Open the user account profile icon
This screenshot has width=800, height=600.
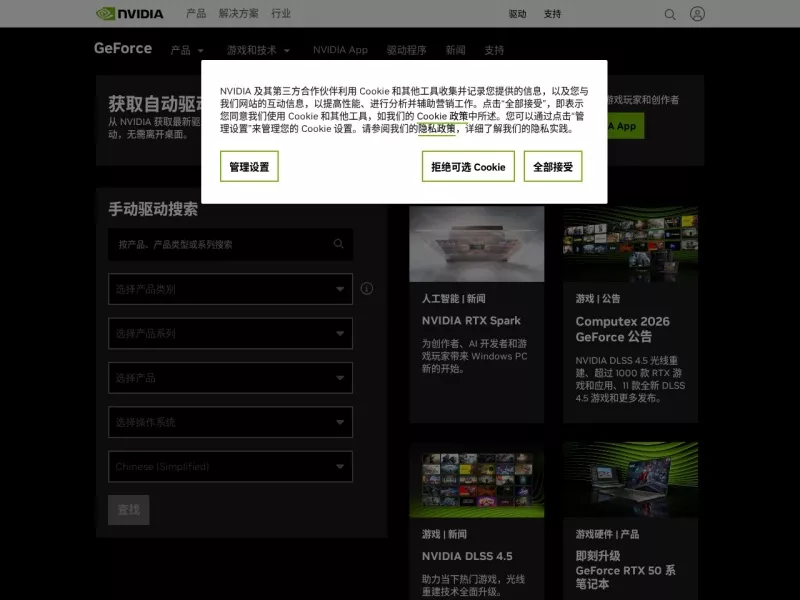pyautogui.click(x=697, y=14)
